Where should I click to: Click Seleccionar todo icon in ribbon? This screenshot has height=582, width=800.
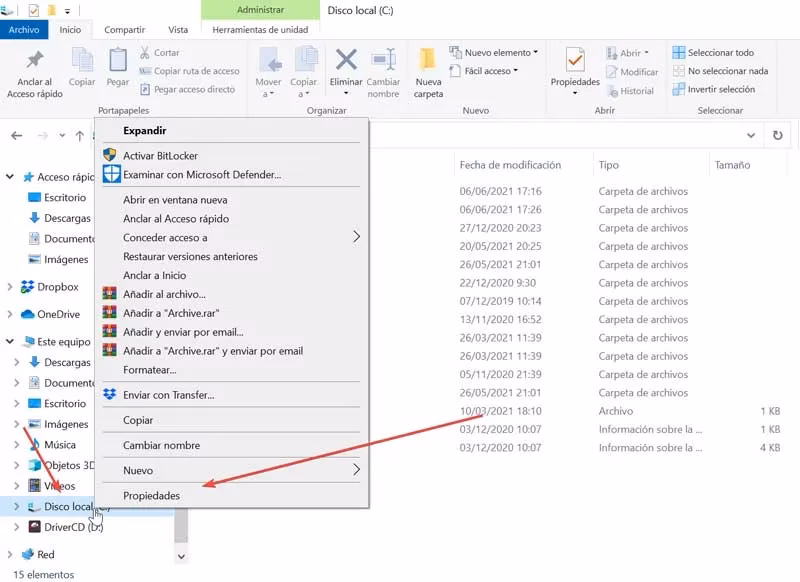pyautogui.click(x=679, y=53)
